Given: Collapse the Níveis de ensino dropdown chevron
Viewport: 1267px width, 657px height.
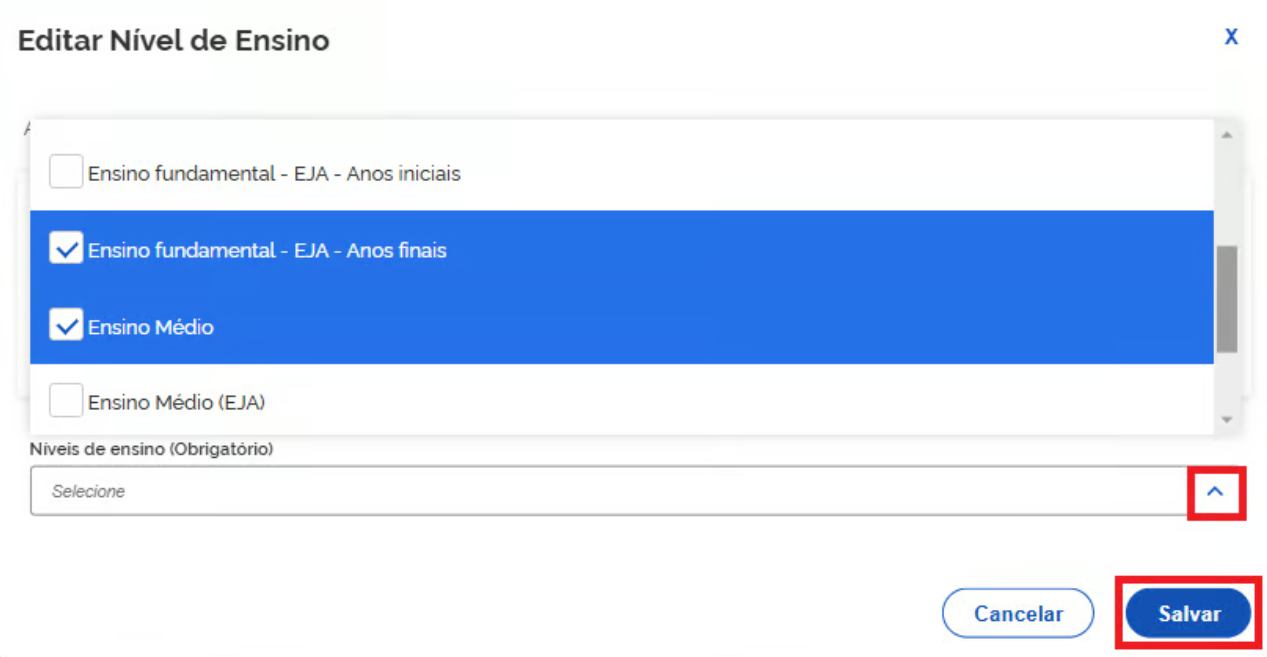Looking at the screenshot, I should pyautogui.click(x=1215, y=491).
